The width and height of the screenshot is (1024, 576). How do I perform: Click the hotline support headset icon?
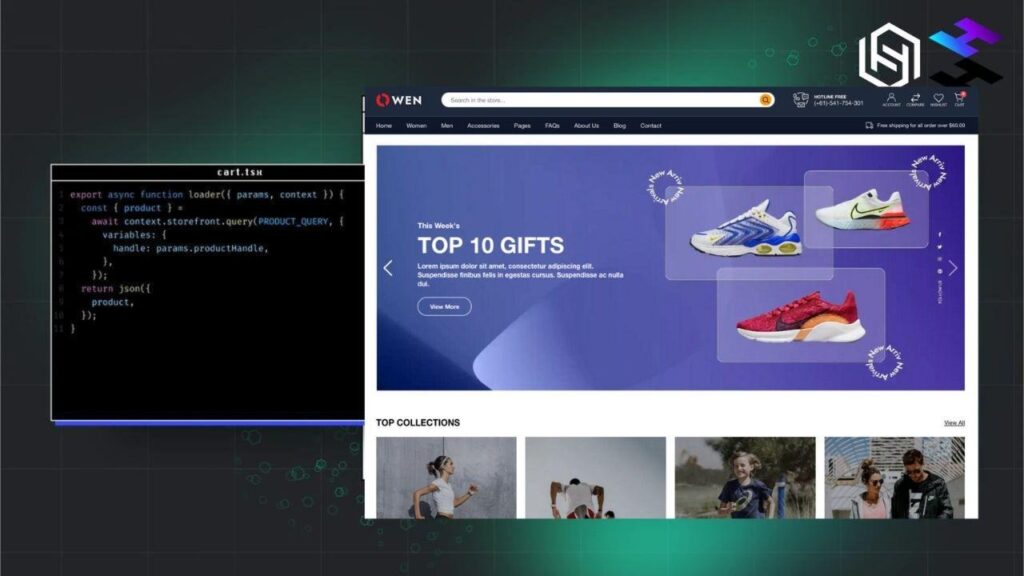[801, 100]
